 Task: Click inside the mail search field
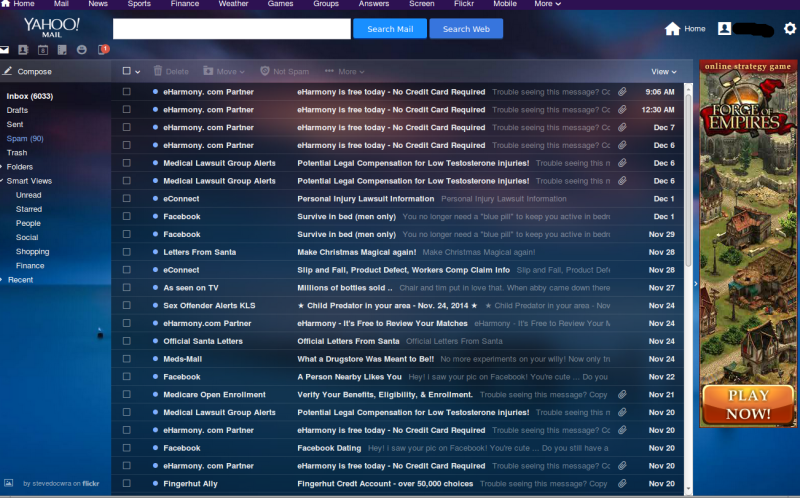click(x=232, y=29)
